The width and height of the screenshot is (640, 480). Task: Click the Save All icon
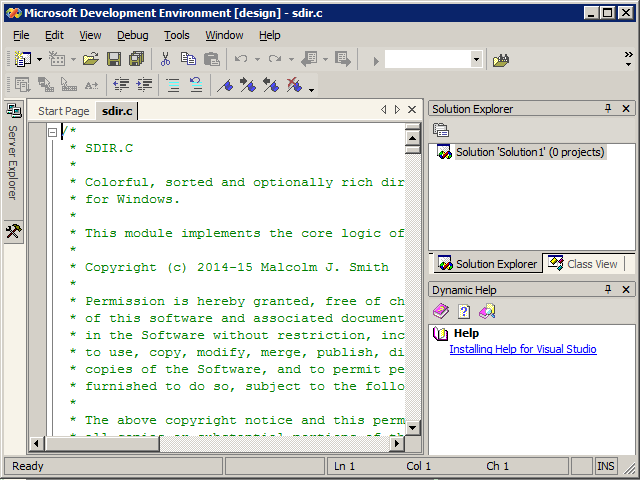[x=137, y=60]
